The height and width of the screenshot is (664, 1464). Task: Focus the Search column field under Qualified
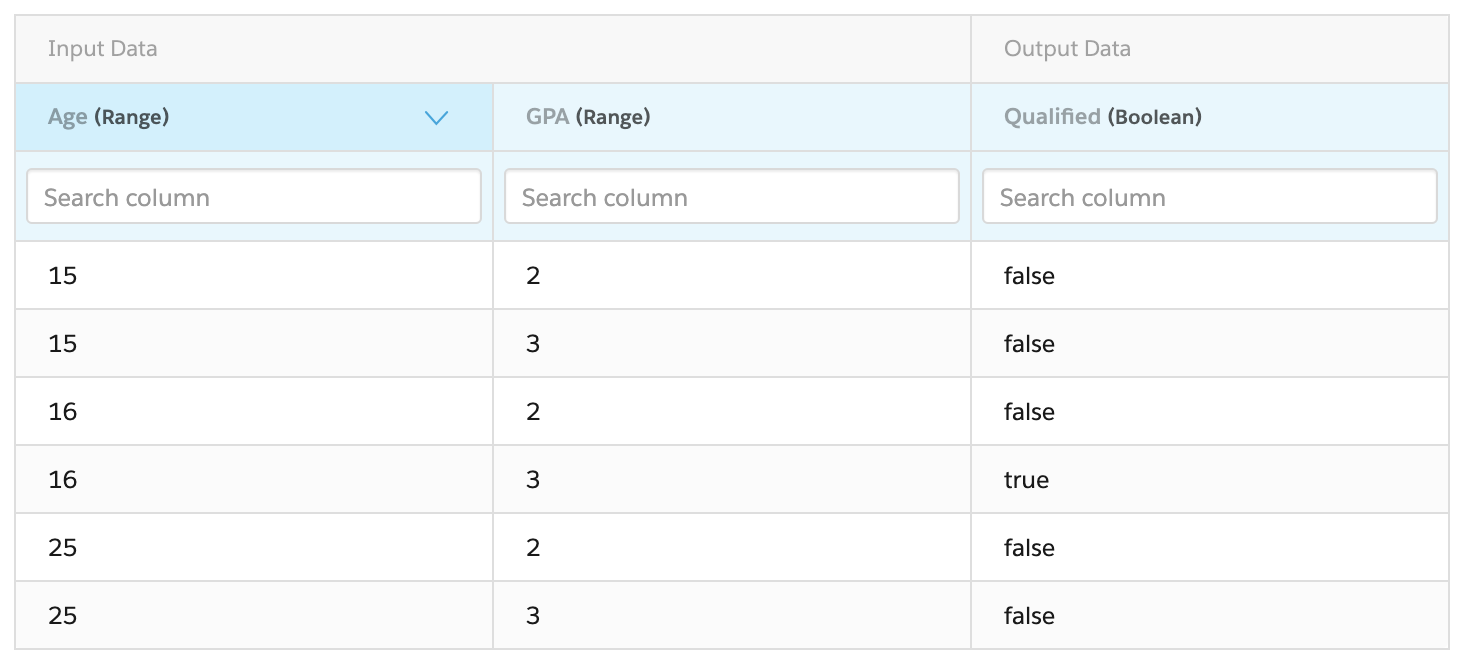pos(1210,196)
